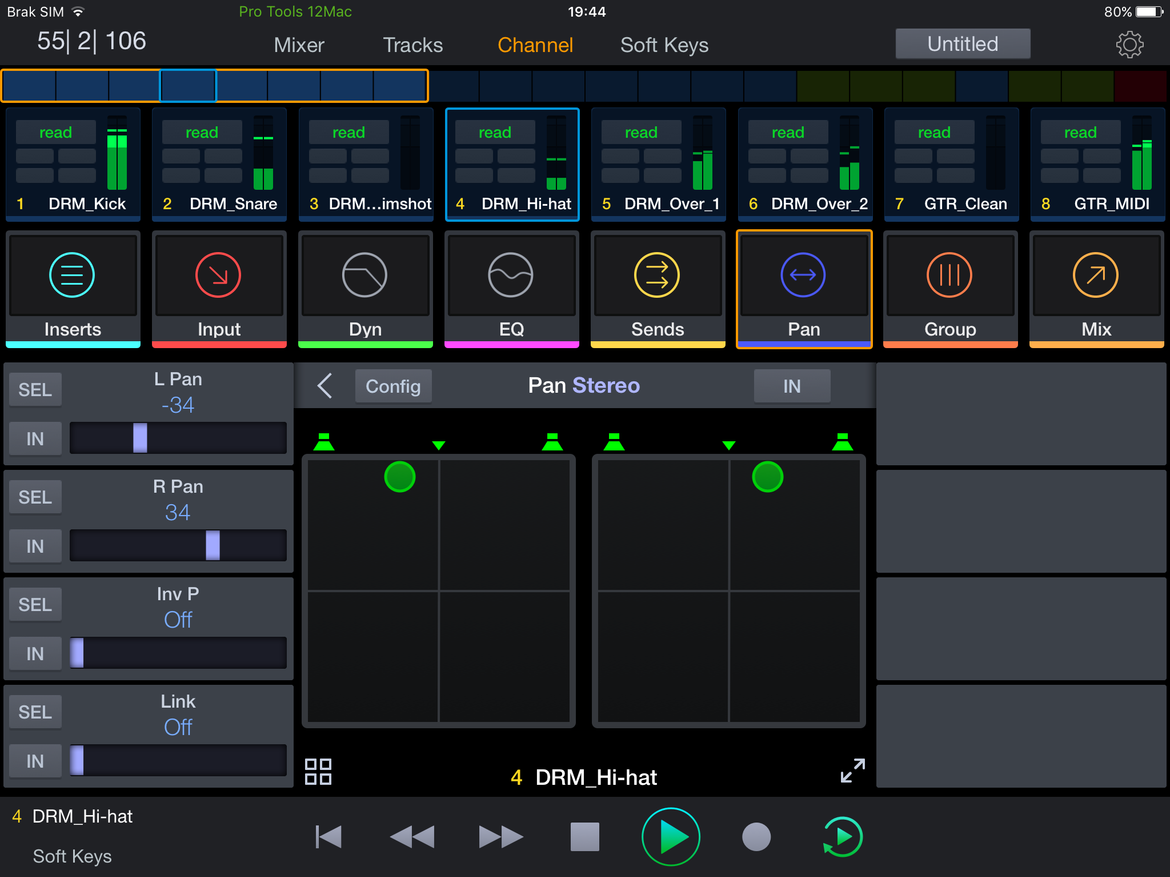Toggle the IN button beside Pan Stereo
The height and width of the screenshot is (877, 1170).
click(x=792, y=386)
